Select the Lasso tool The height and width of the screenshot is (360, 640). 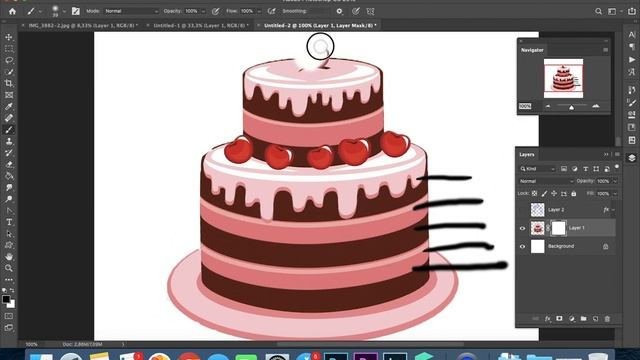(x=9, y=60)
